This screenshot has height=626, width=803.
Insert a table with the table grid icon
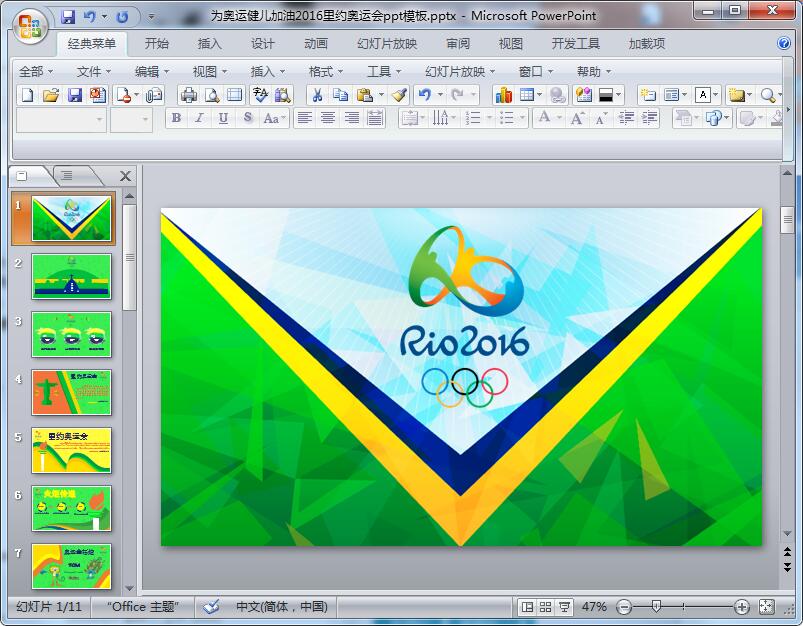(x=526, y=95)
